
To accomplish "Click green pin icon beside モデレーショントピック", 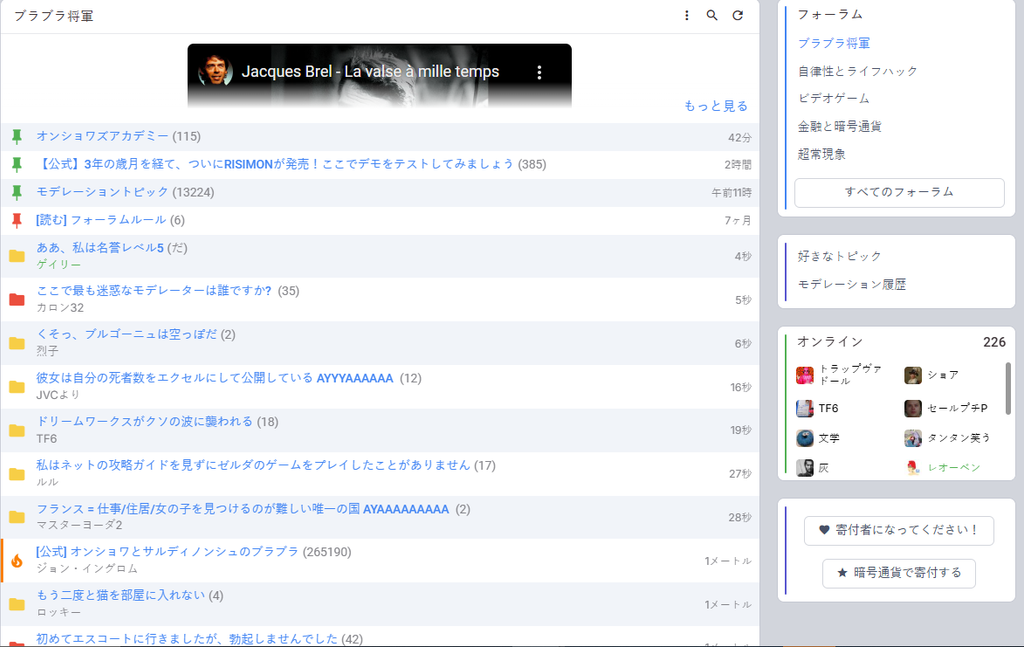I will coord(17,193).
